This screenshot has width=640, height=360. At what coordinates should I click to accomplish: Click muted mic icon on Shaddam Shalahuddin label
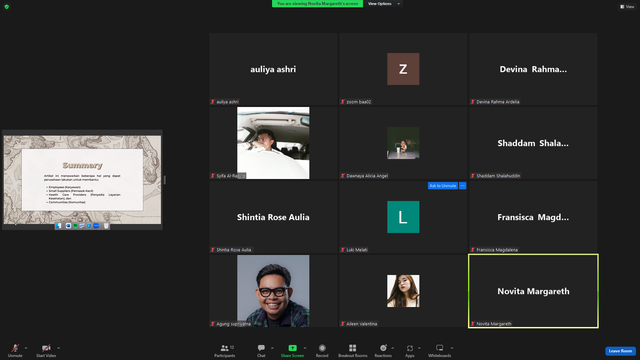tap(473, 176)
